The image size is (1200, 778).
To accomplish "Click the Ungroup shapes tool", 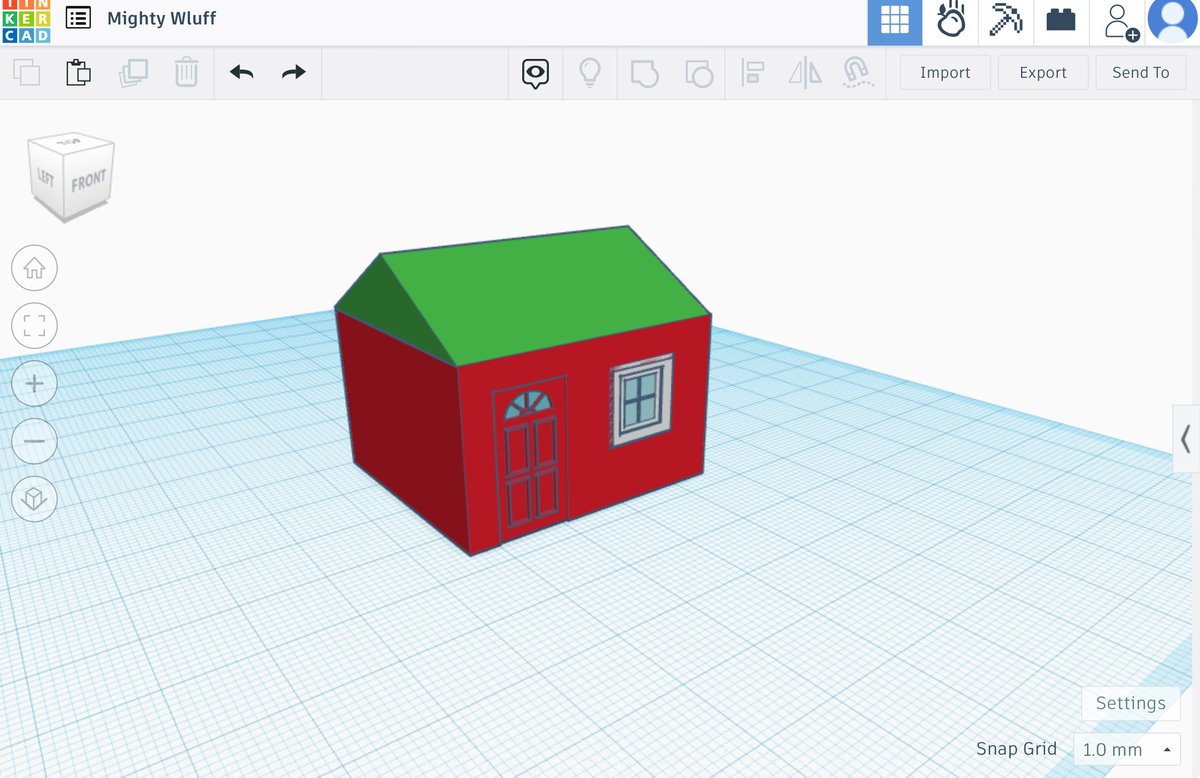I will click(x=699, y=73).
